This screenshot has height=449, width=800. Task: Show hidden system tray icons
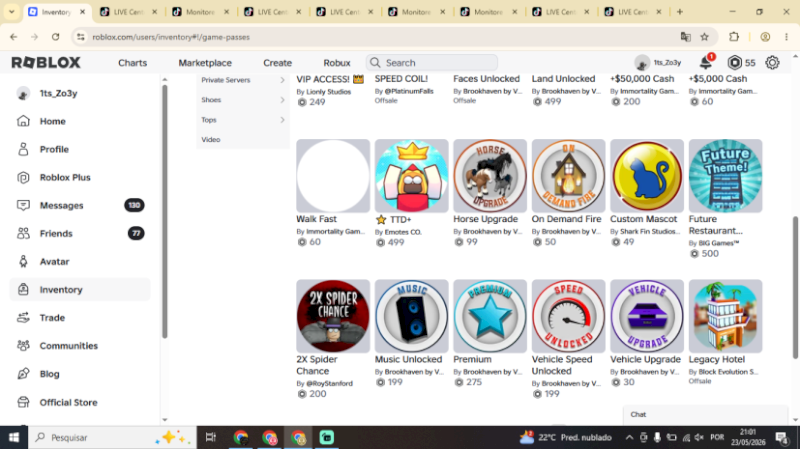(x=629, y=437)
